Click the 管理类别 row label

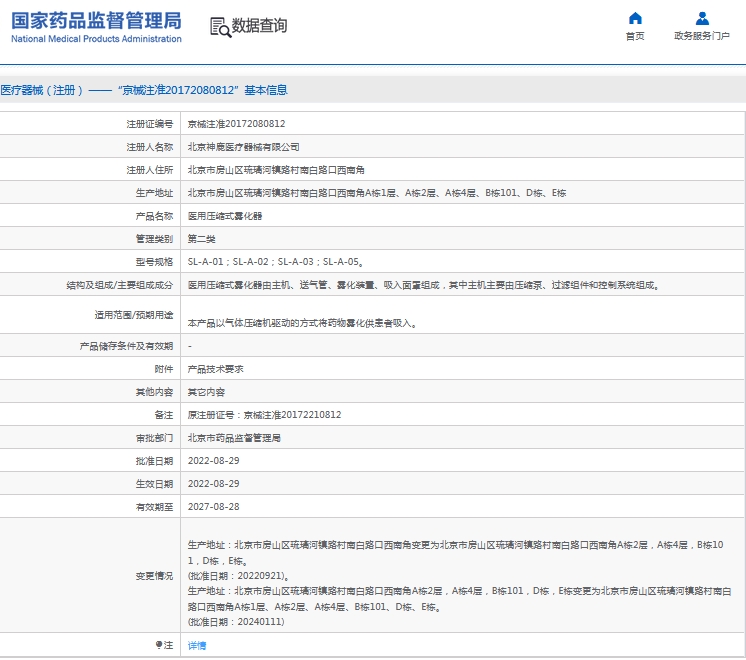coord(155,239)
